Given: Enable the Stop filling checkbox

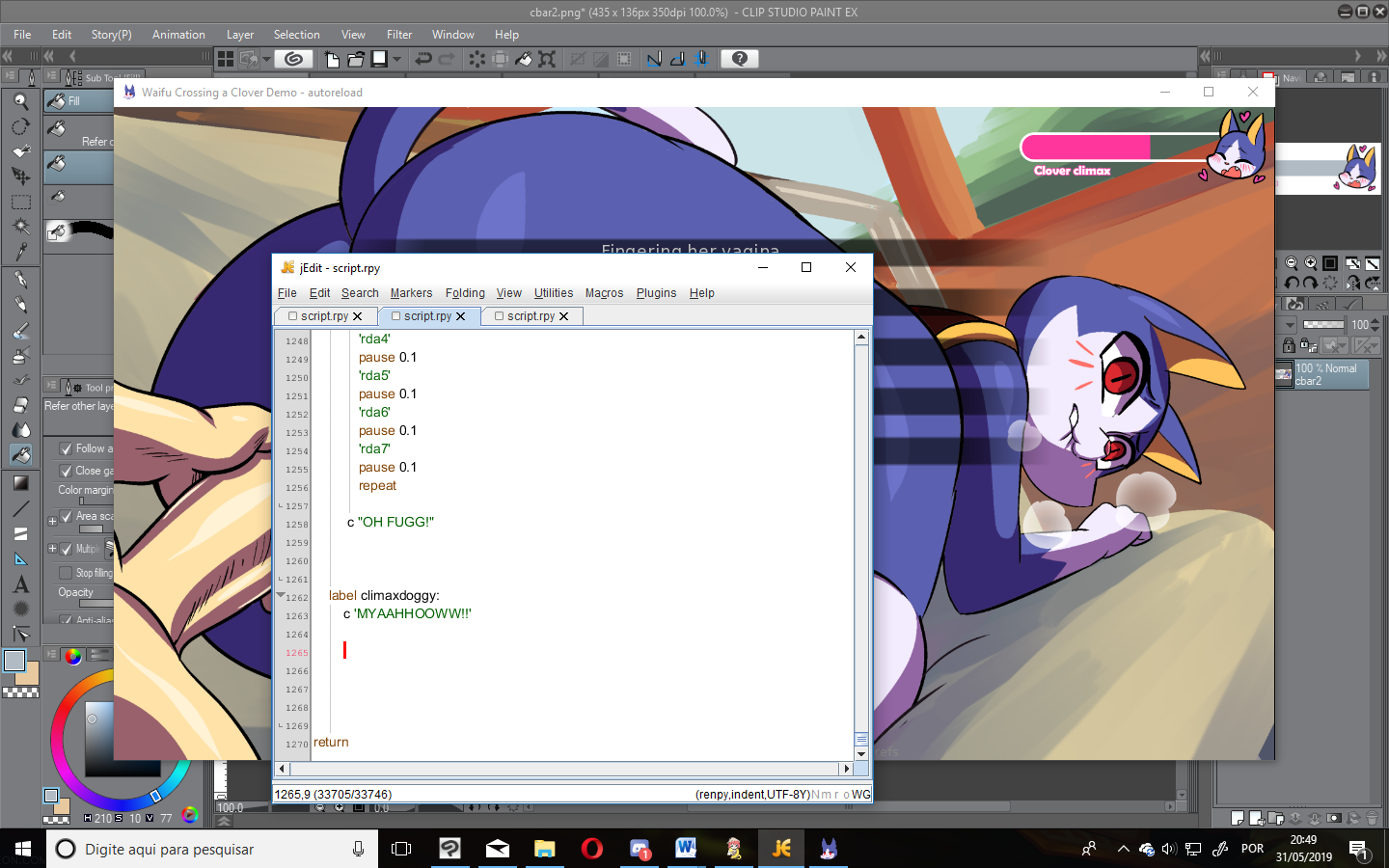Looking at the screenshot, I should point(67,573).
